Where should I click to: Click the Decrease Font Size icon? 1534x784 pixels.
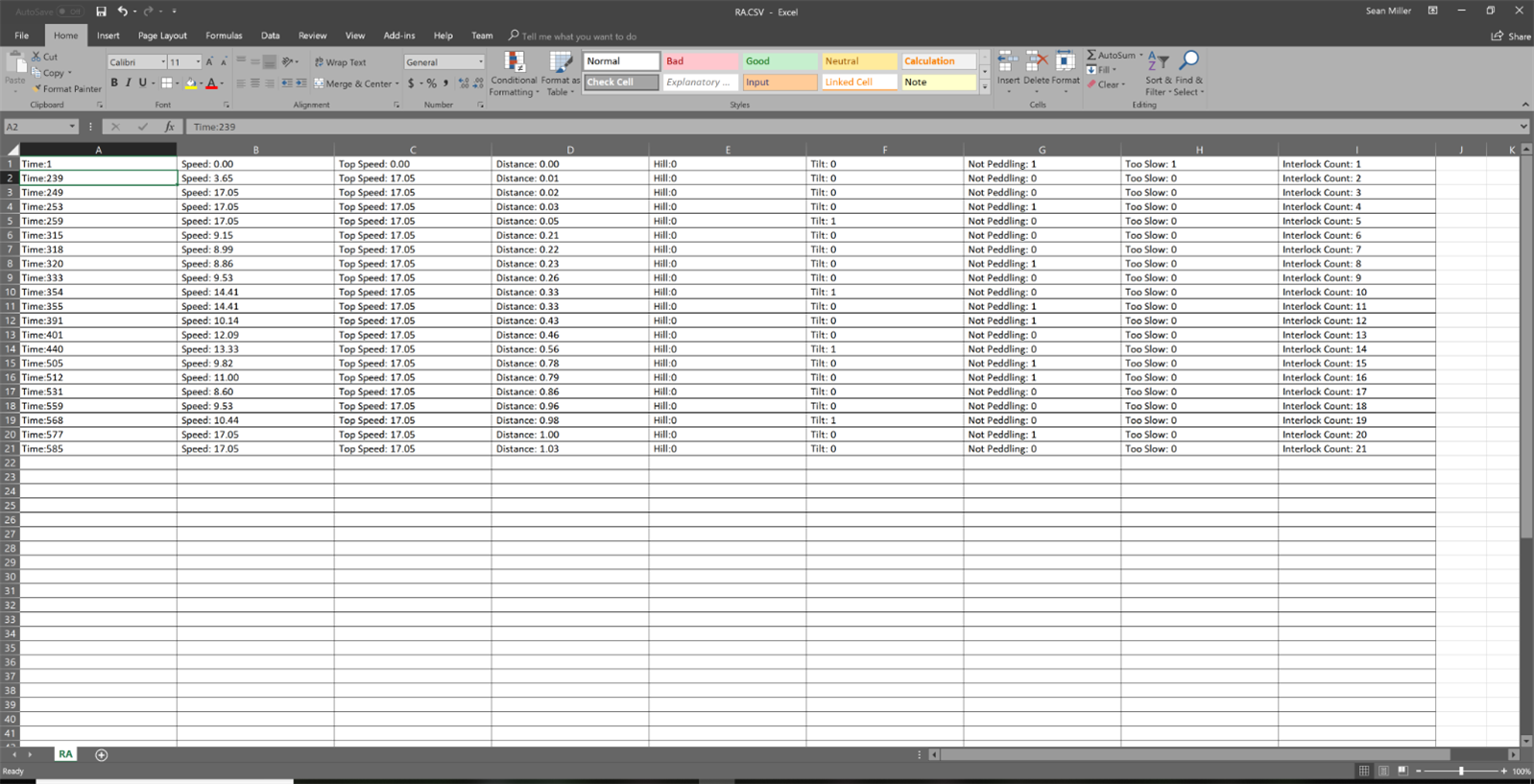(x=224, y=62)
